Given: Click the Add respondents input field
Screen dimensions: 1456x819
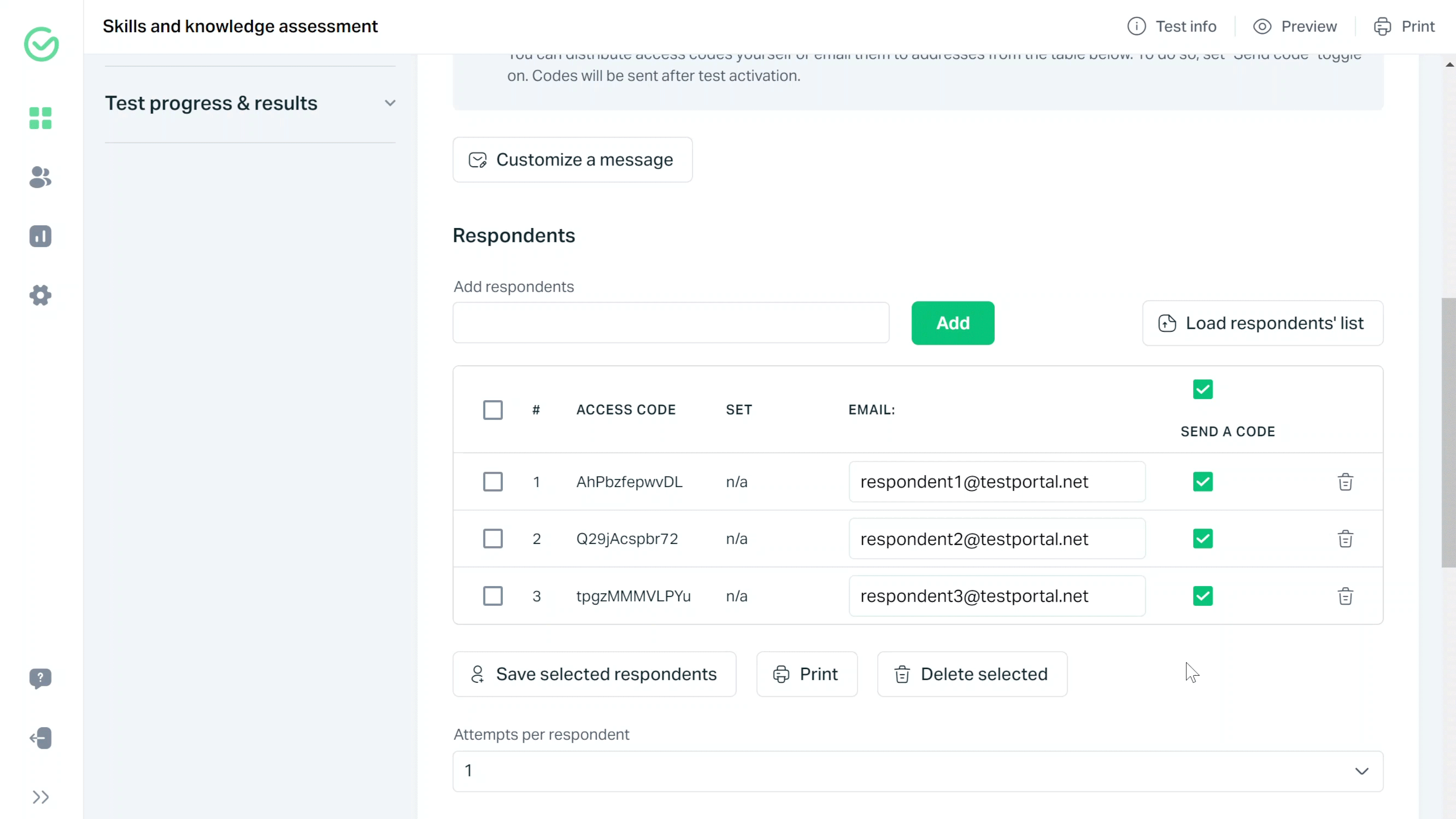Looking at the screenshot, I should click(x=670, y=323).
